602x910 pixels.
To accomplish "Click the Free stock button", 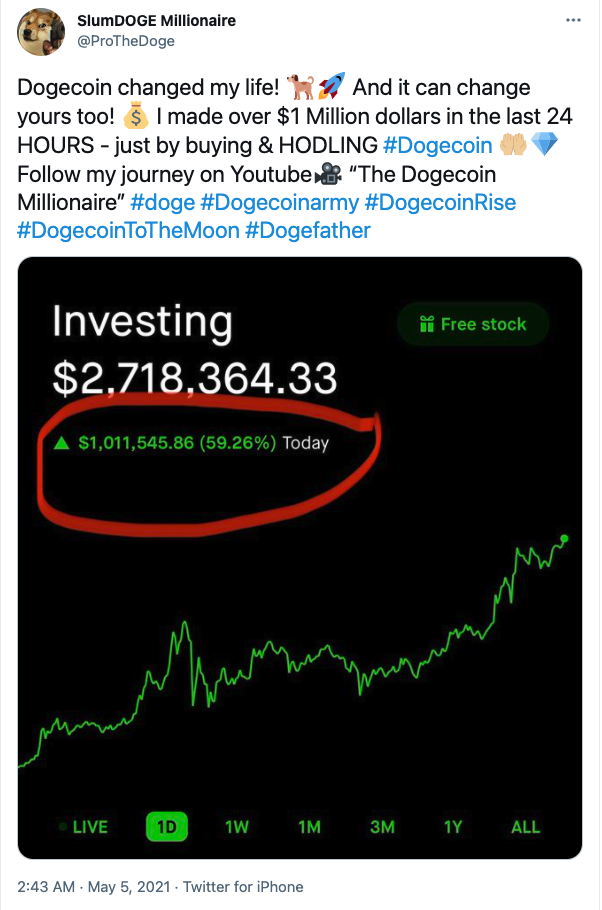I will (471, 324).
